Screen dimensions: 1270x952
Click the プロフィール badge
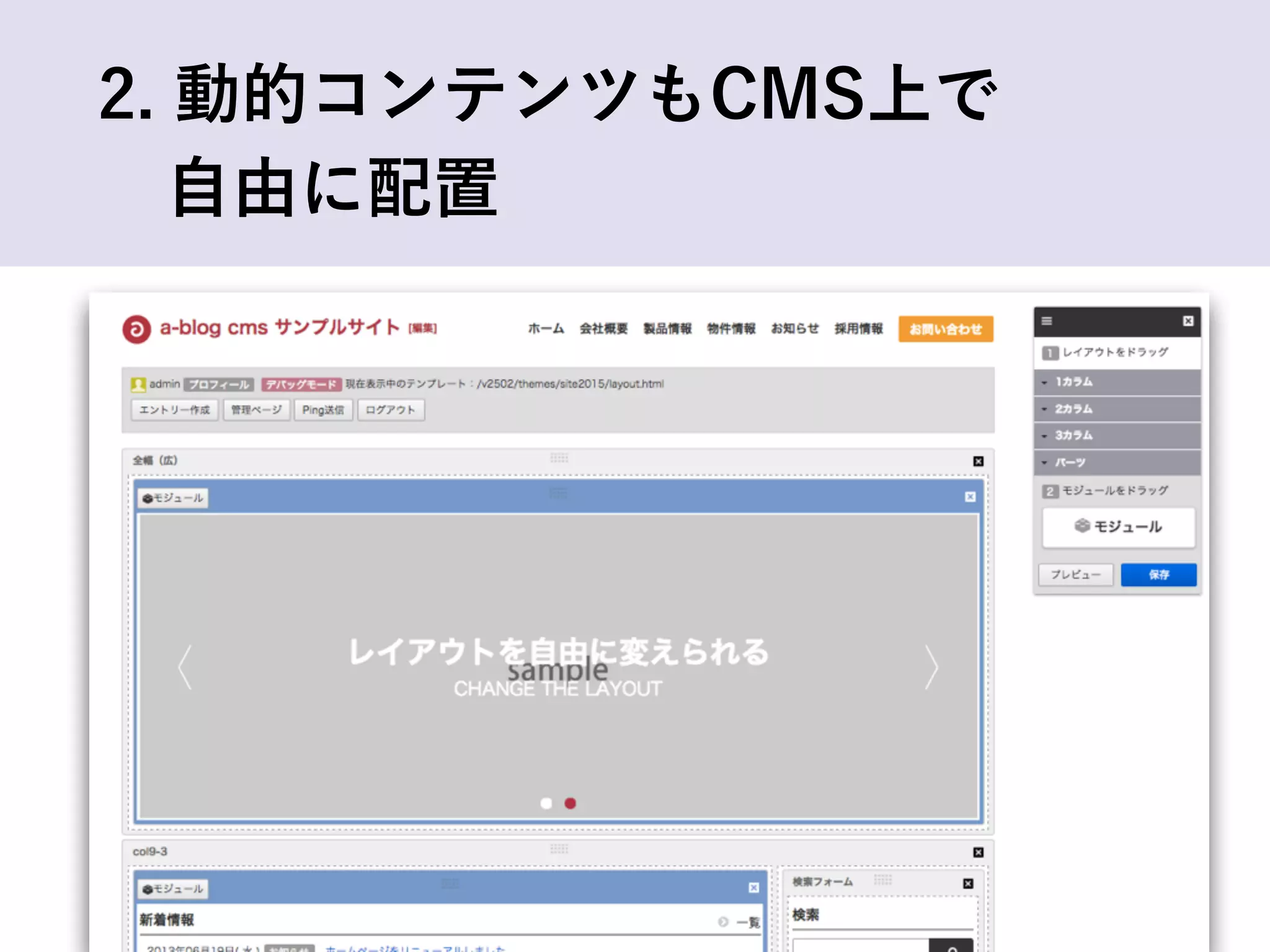(x=219, y=385)
